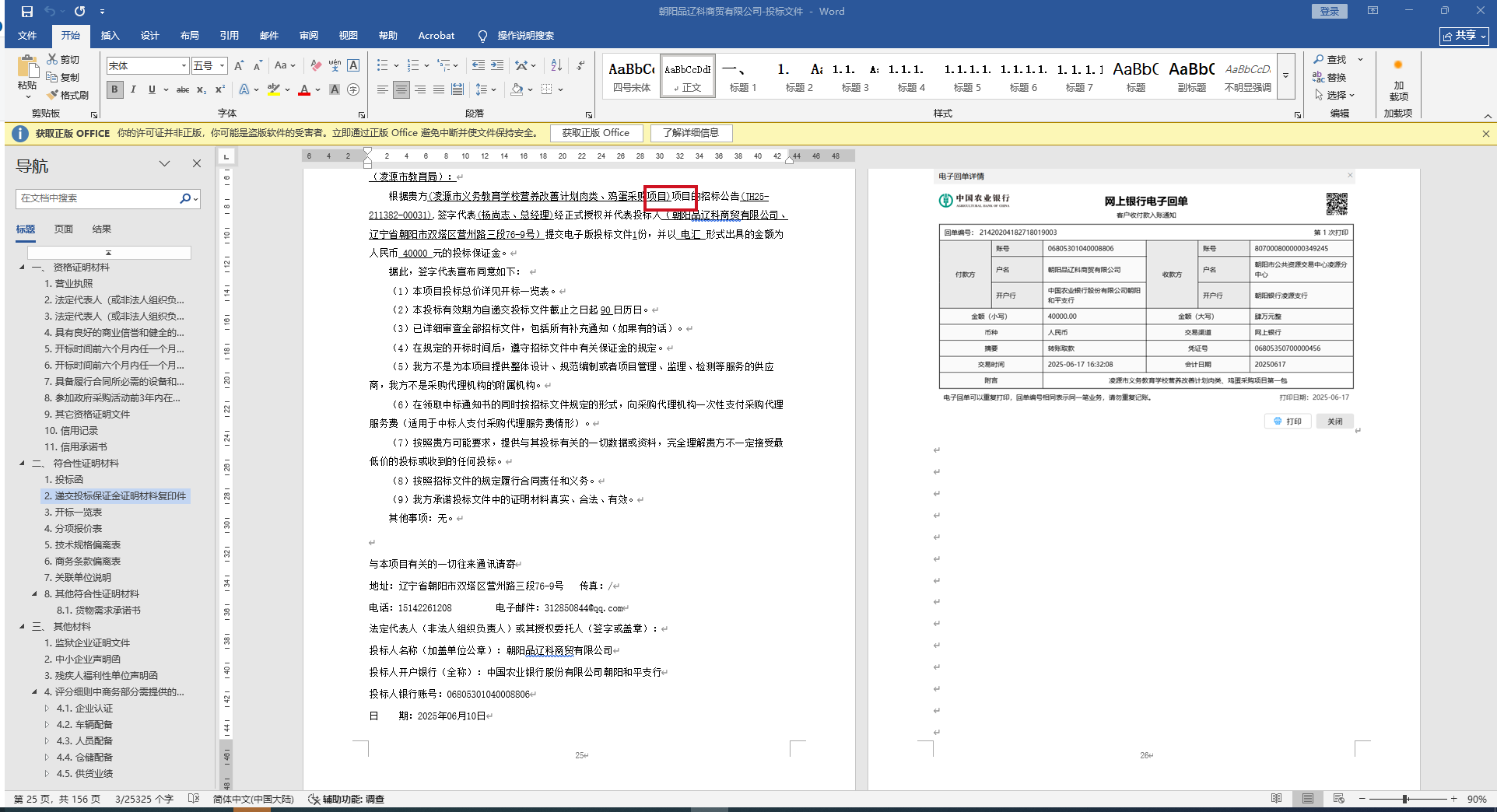Select the Print Layout view button

[1307, 799]
